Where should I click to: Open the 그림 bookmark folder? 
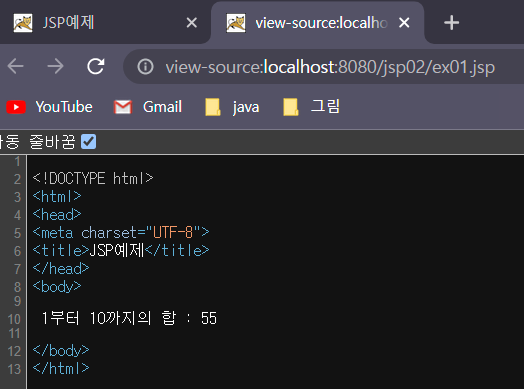click(311, 107)
